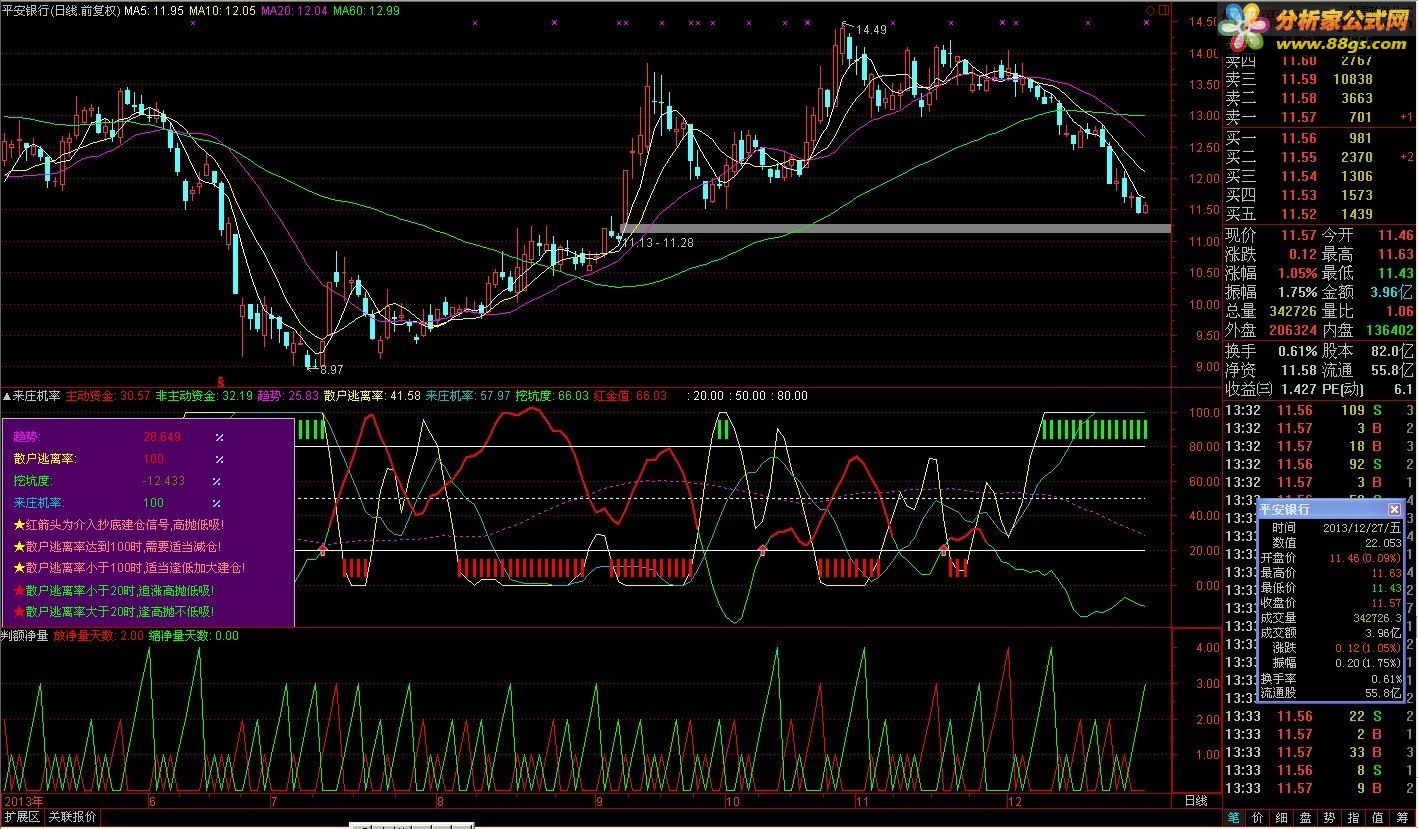The width and height of the screenshot is (1418, 829).
Task: Click the 趋势 28.849 row in purple panel
Action: [x=118, y=437]
